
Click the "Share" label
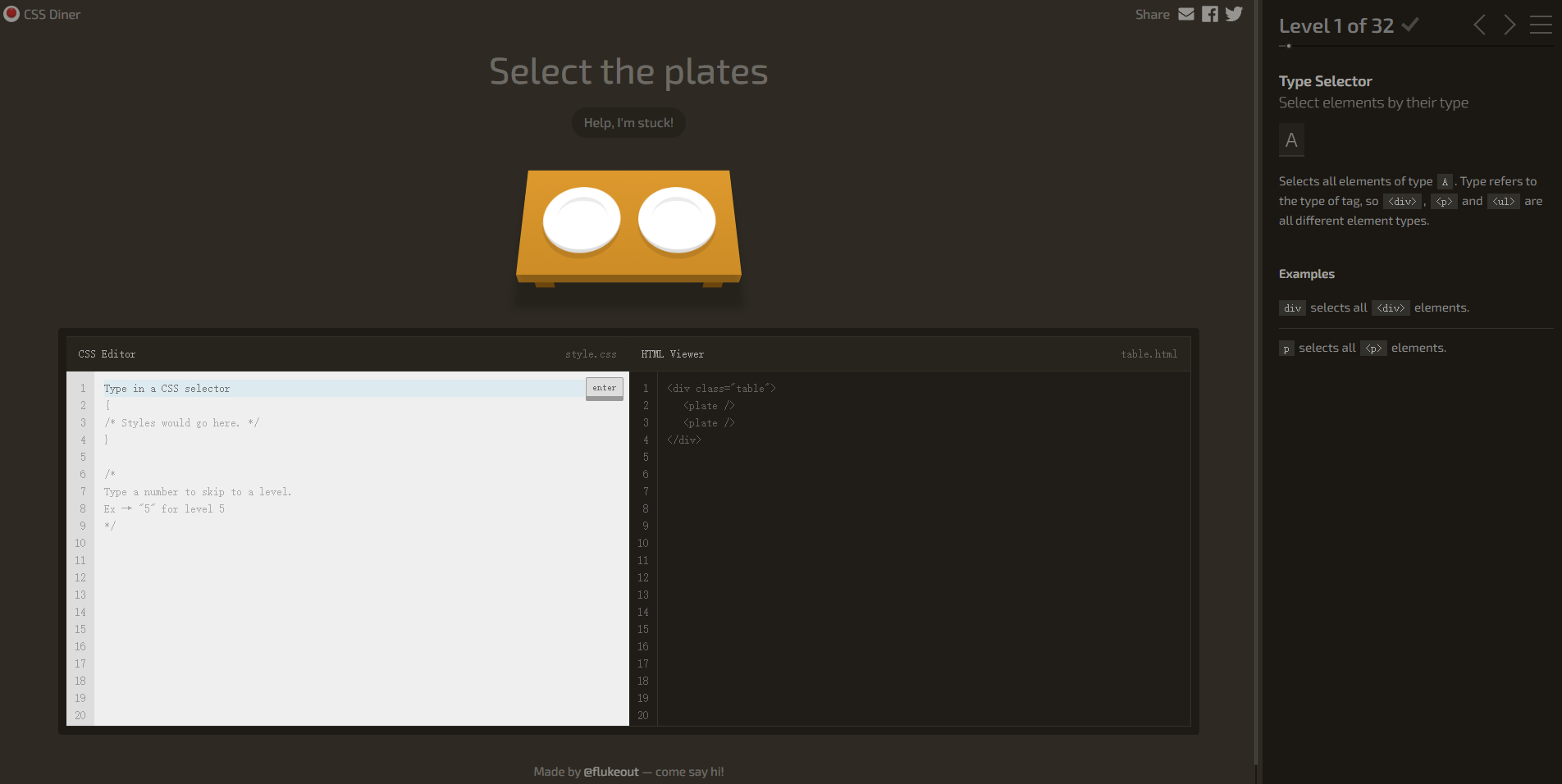click(x=1153, y=14)
